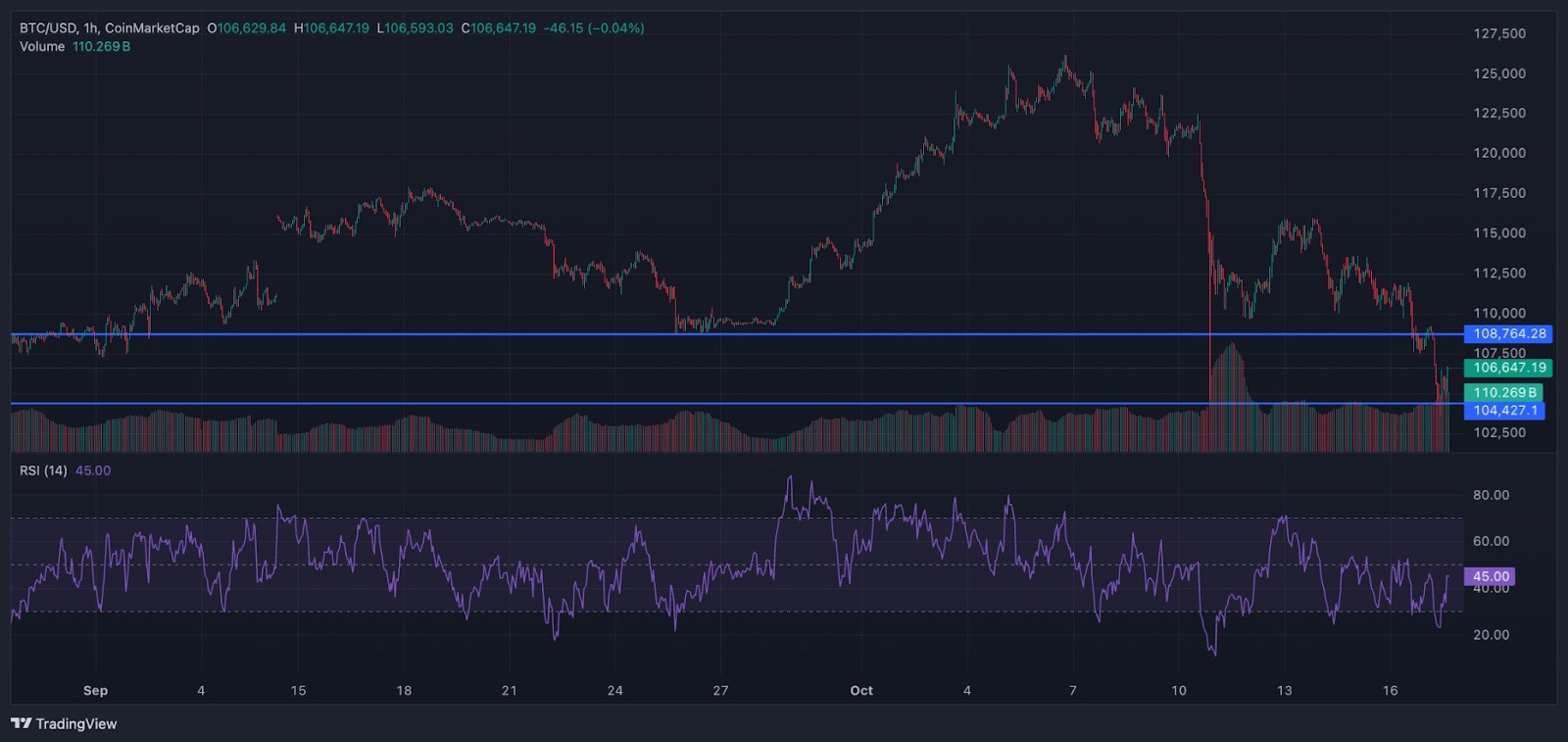
Task: Select the RSI (14) indicator legend label
Action: pos(43,470)
